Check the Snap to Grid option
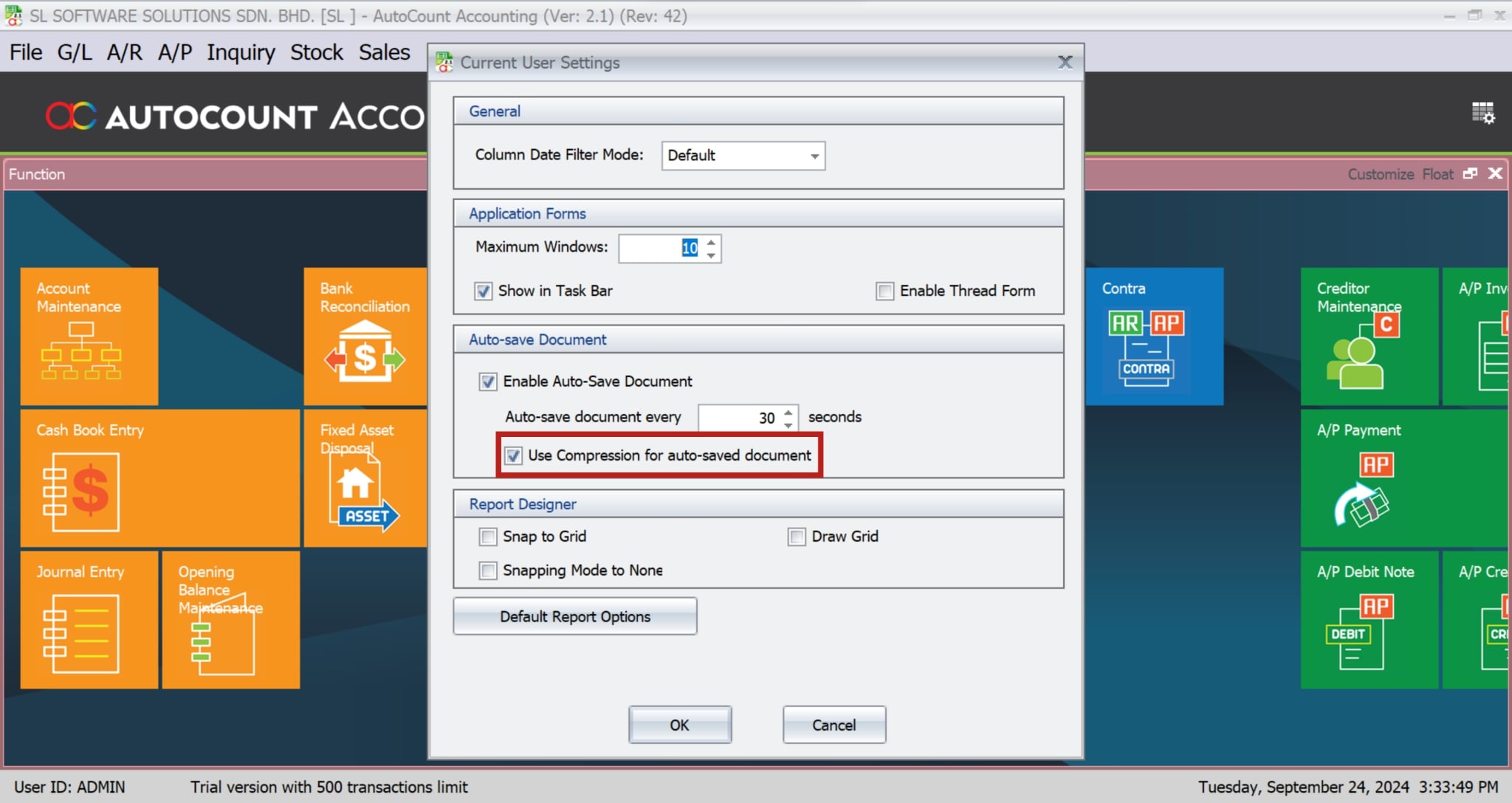Viewport: 1512px width, 803px height. click(x=487, y=537)
